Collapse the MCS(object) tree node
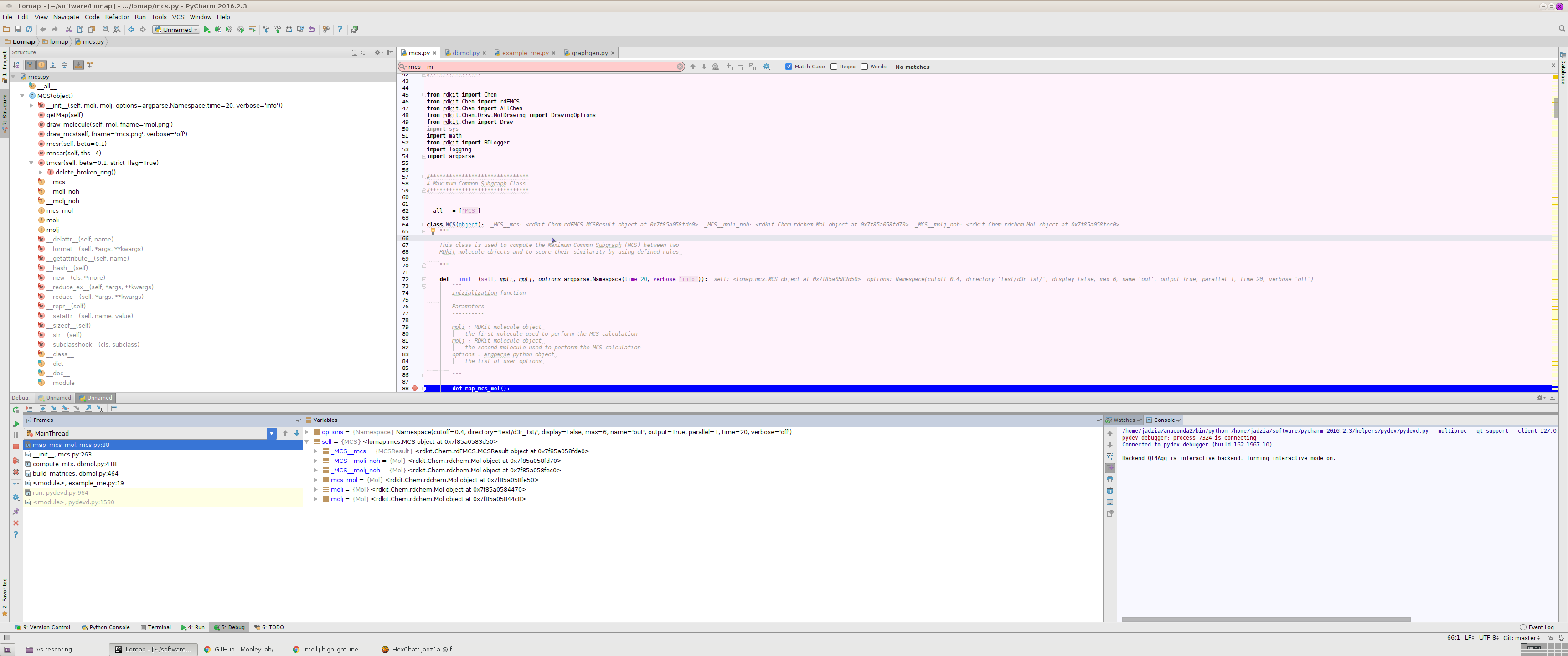This screenshot has width=1568, height=656. [22, 96]
